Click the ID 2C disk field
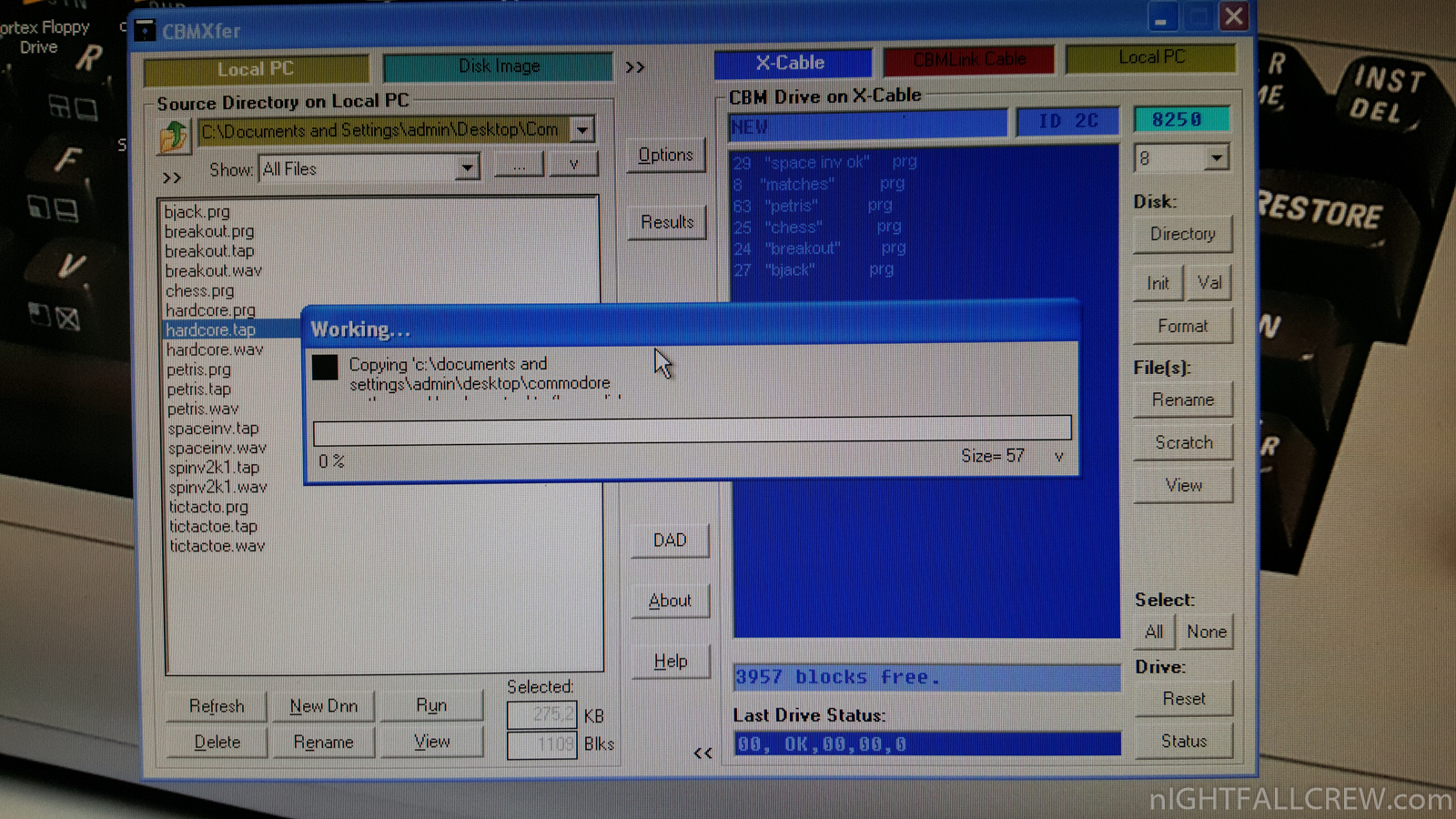The height and width of the screenshot is (819, 1456). pos(1067,121)
